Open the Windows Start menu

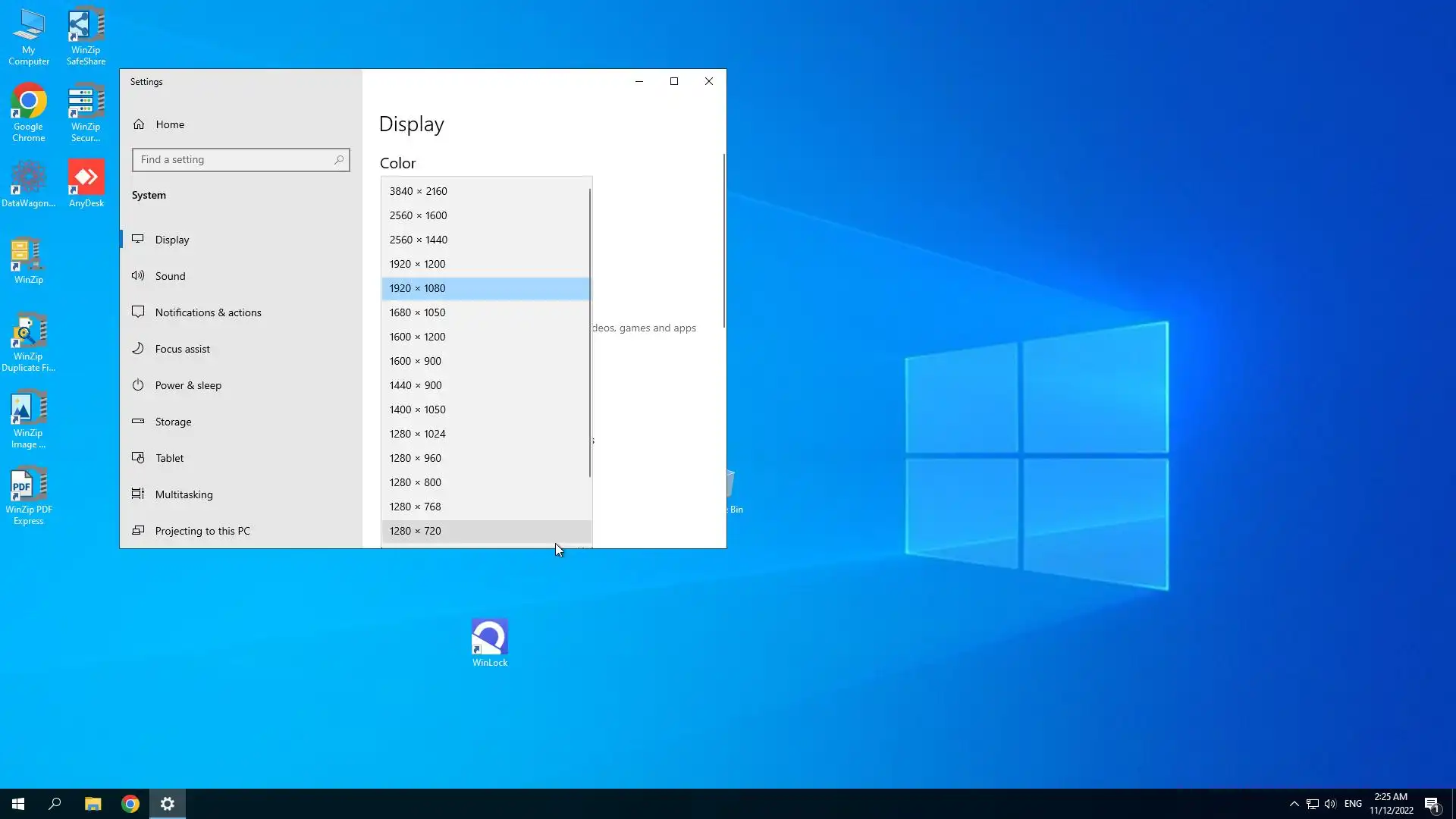(18, 804)
